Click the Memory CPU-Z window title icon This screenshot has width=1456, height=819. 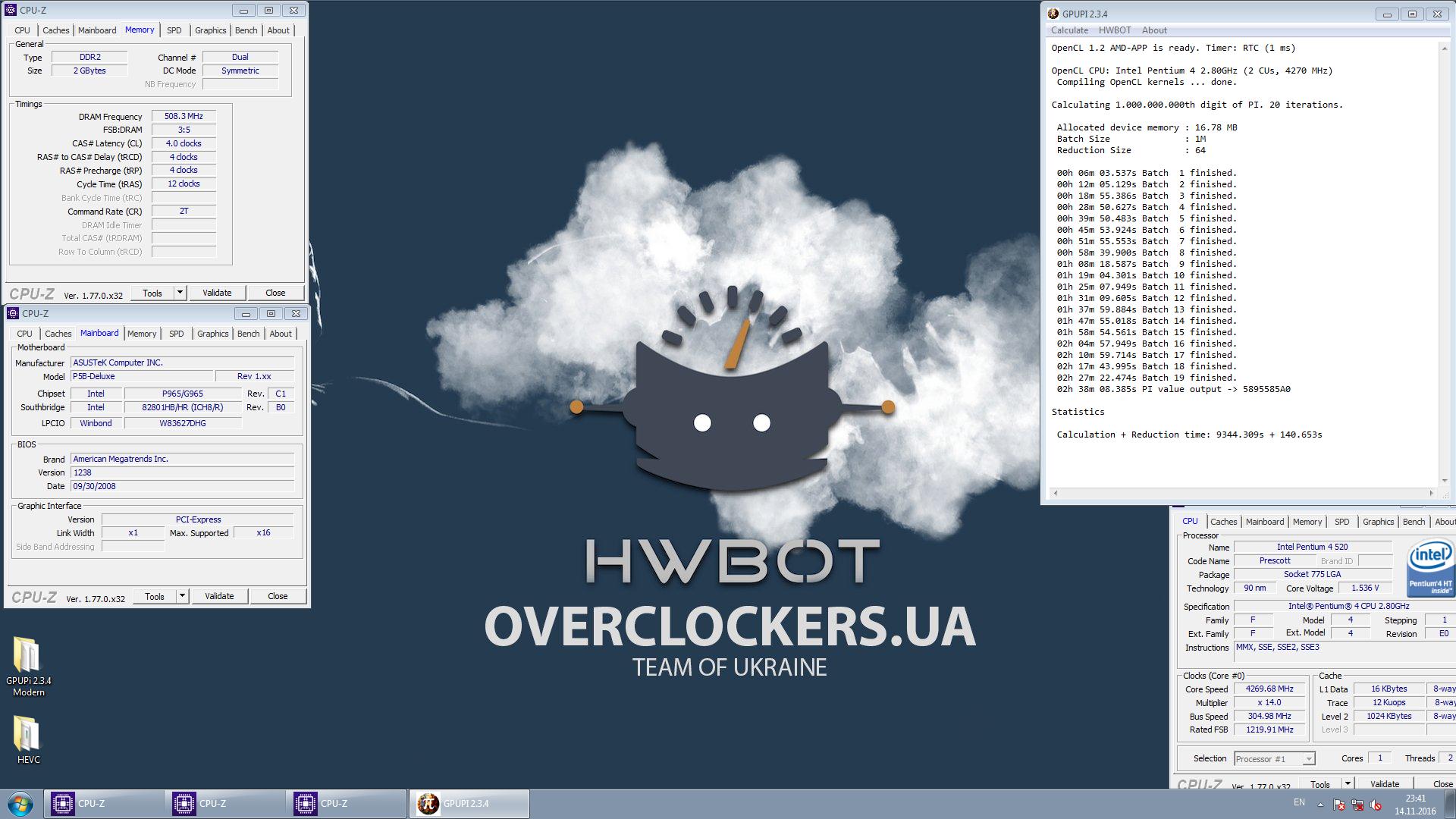click(11, 11)
